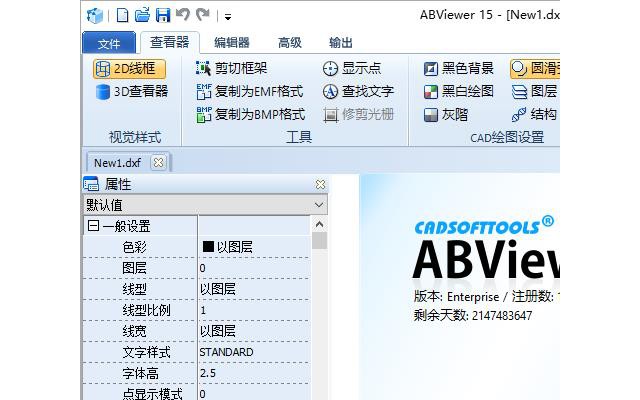Toggle the 2D线框 visual style

tap(129, 69)
